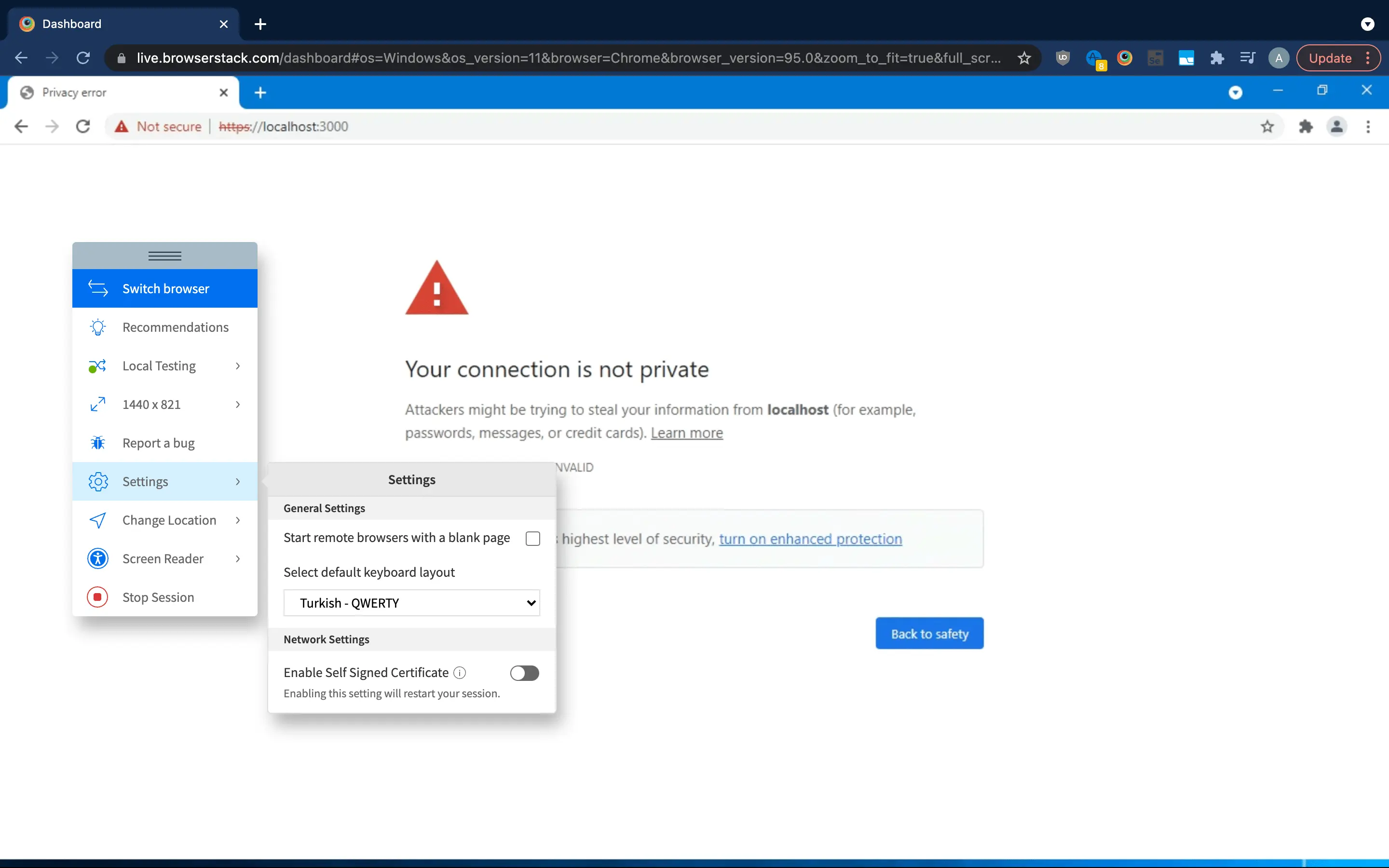
Task: Reload the remote Privacy error page
Action: coord(83,126)
